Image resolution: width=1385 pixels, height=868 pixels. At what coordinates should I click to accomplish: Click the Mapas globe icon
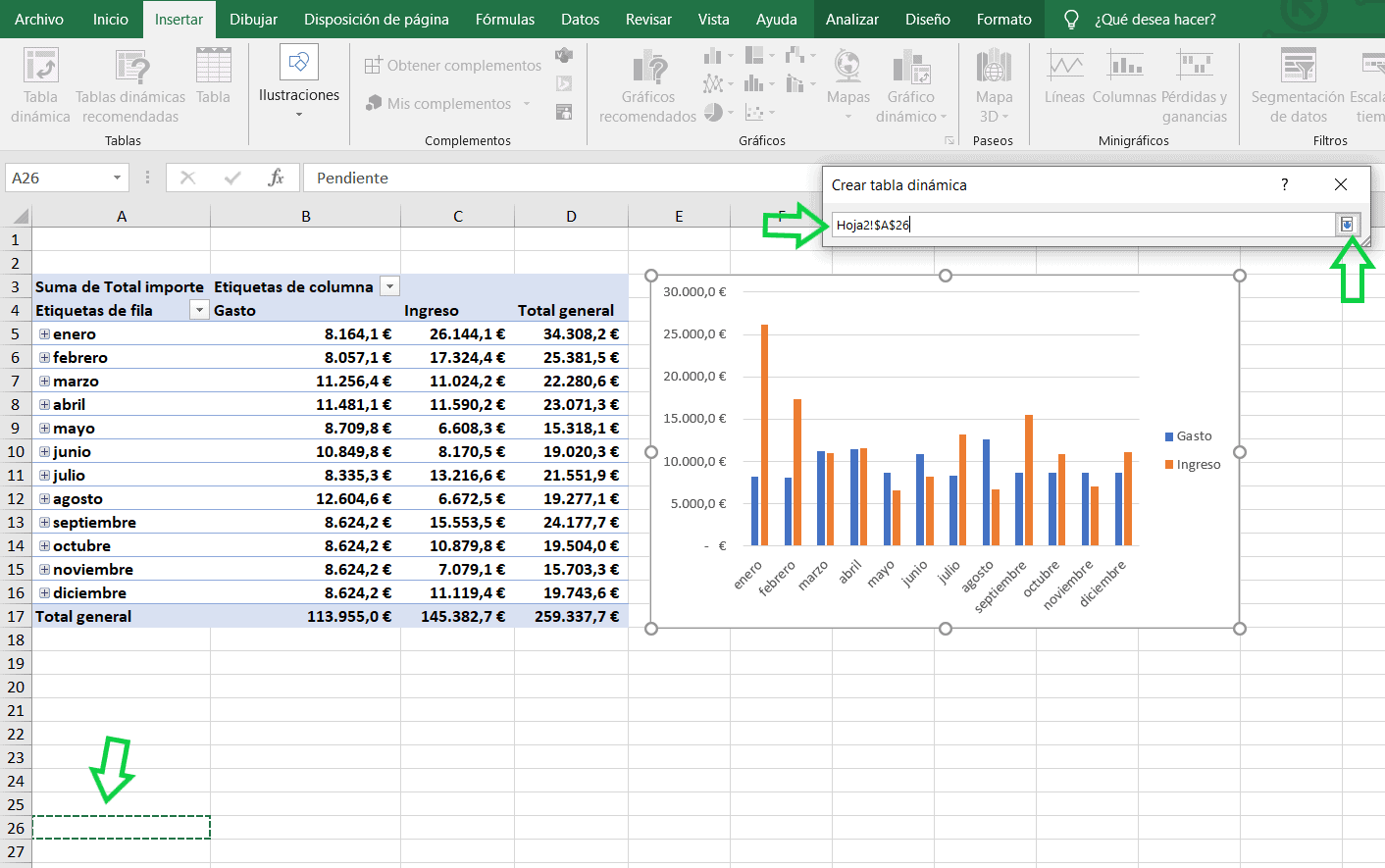point(847,66)
